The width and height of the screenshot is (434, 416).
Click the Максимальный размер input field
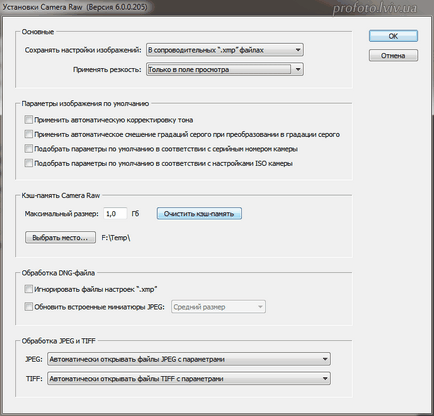point(115,214)
